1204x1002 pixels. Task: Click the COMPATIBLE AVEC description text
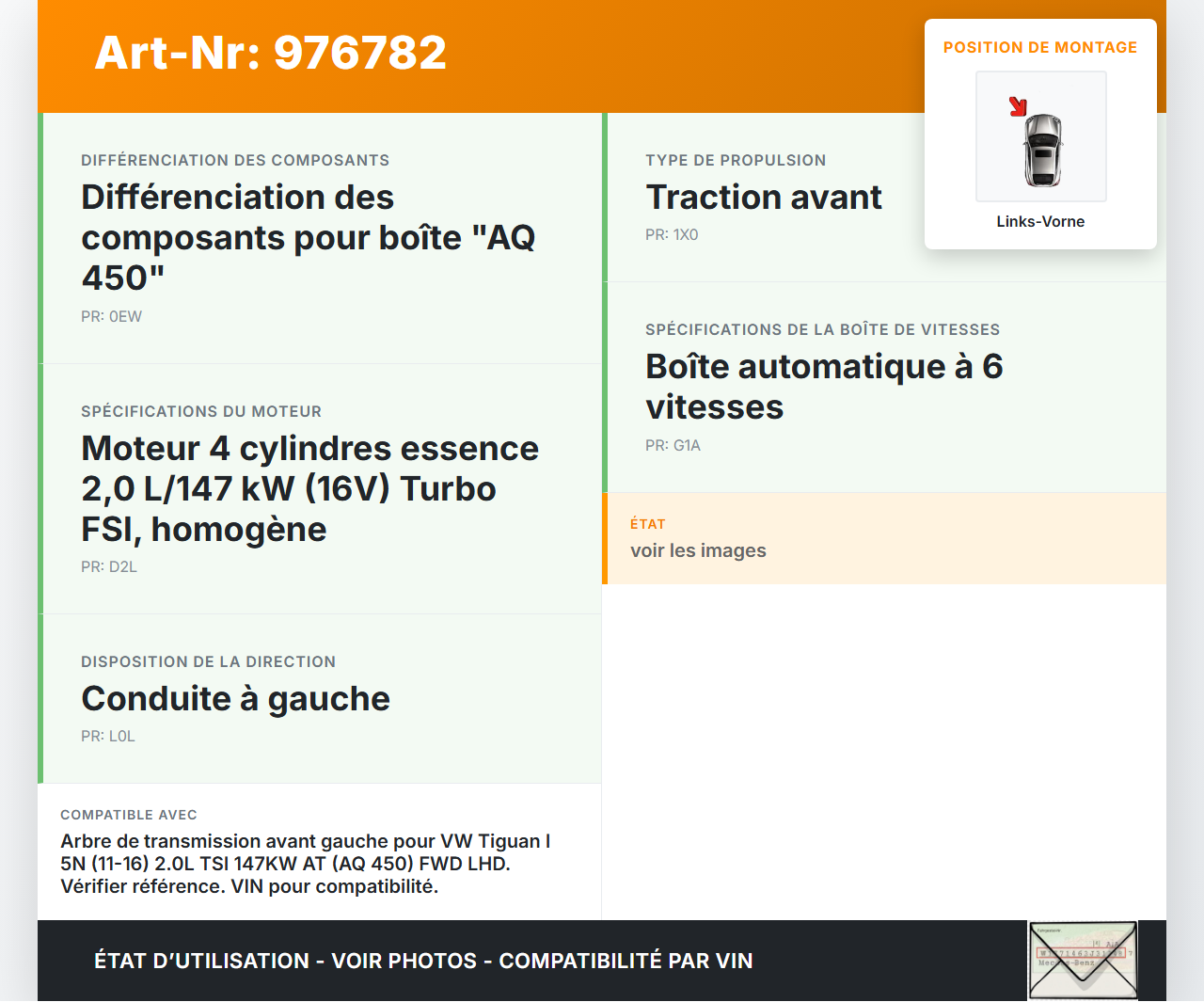pyautogui.click(x=305, y=863)
